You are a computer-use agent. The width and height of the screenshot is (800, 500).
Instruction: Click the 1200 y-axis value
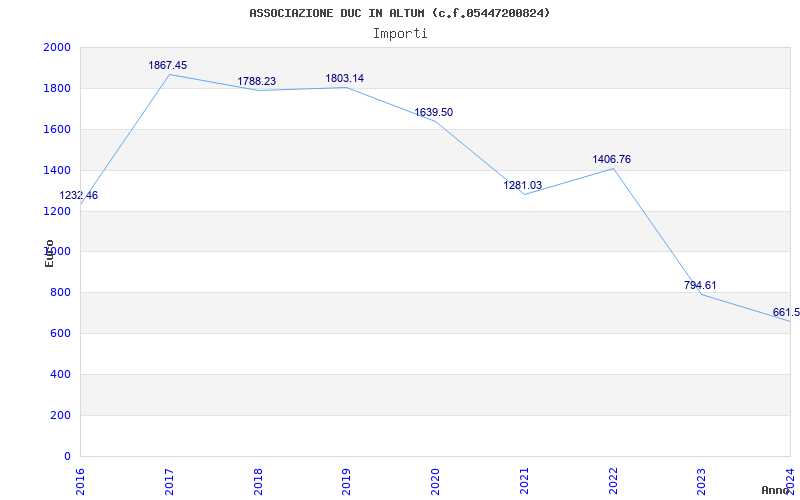[57, 211]
